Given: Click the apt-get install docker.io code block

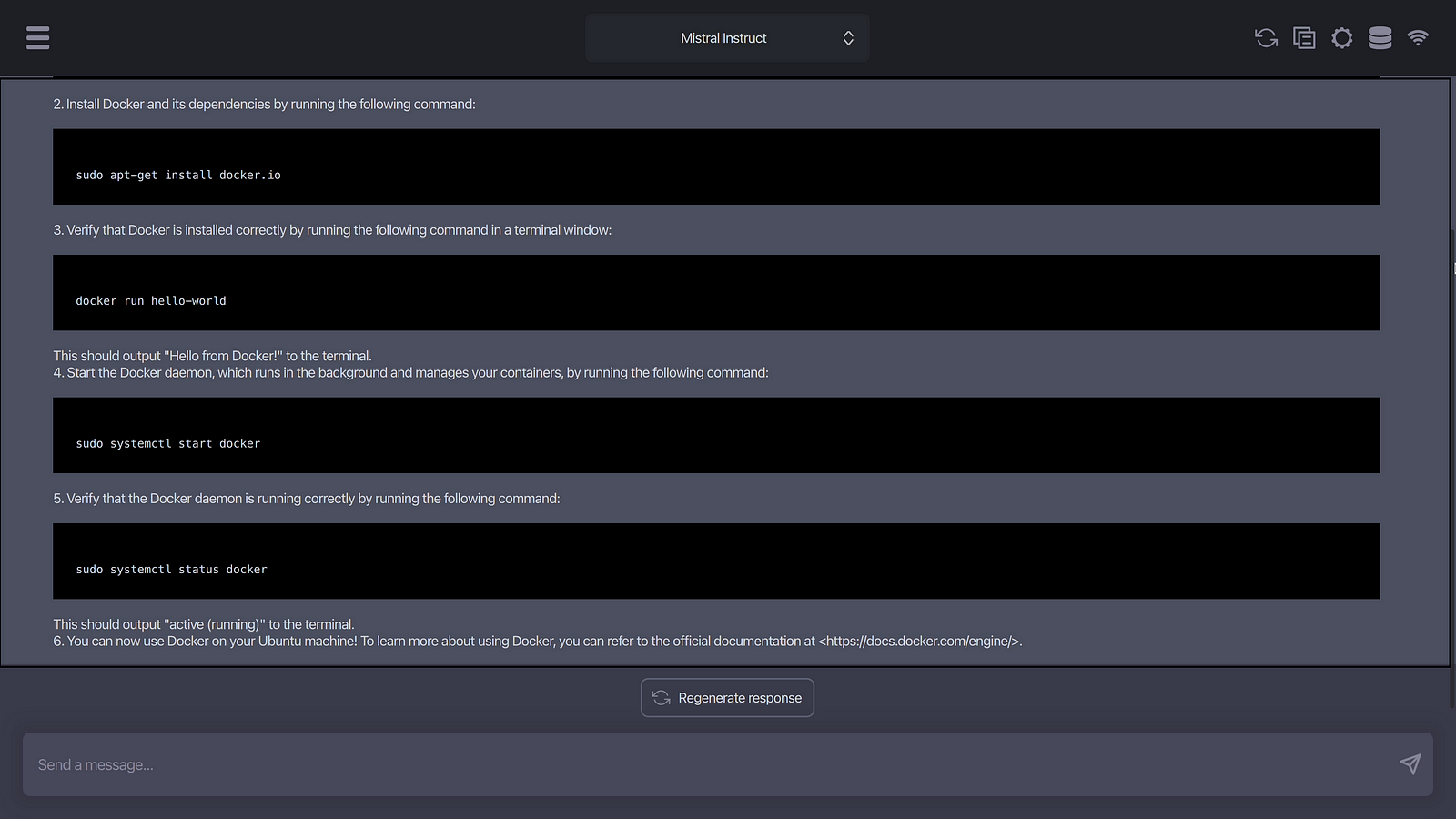Looking at the screenshot, I should click(x=716, y=167).
